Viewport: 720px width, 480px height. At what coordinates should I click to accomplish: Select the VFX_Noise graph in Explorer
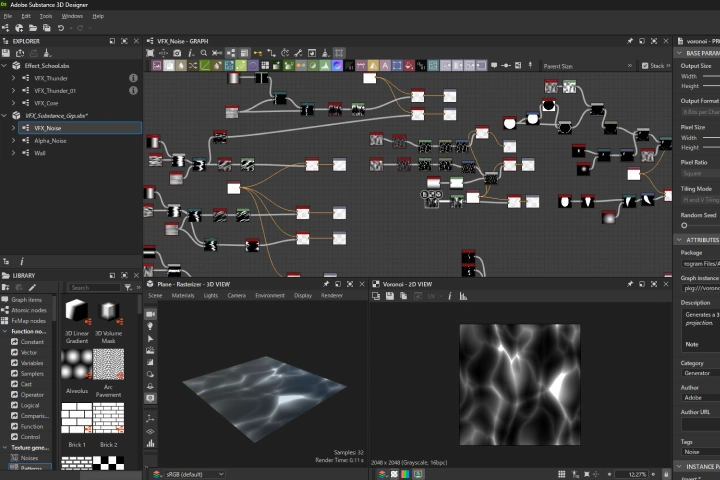point(80,128)
